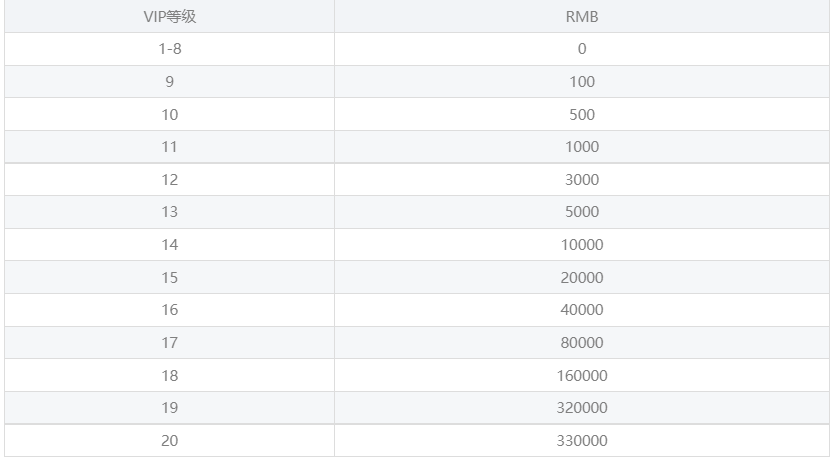Screen dimensions: 835x462
Task: Select VIP level 17 cell
Action: (169, 342)
